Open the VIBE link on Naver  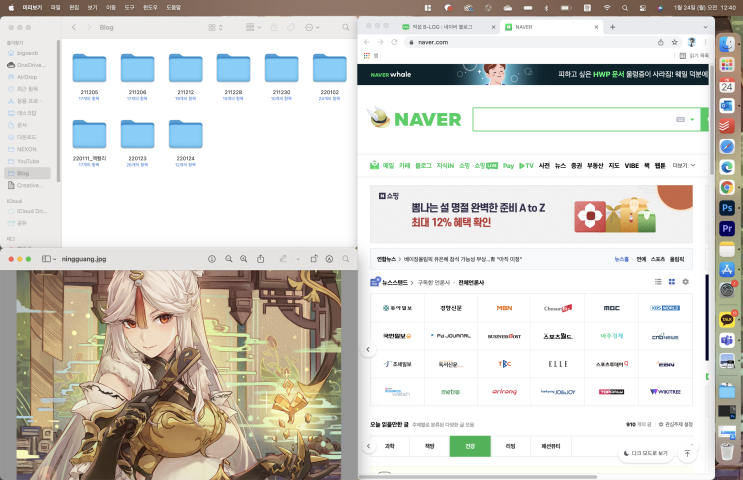tap(632, 165)
